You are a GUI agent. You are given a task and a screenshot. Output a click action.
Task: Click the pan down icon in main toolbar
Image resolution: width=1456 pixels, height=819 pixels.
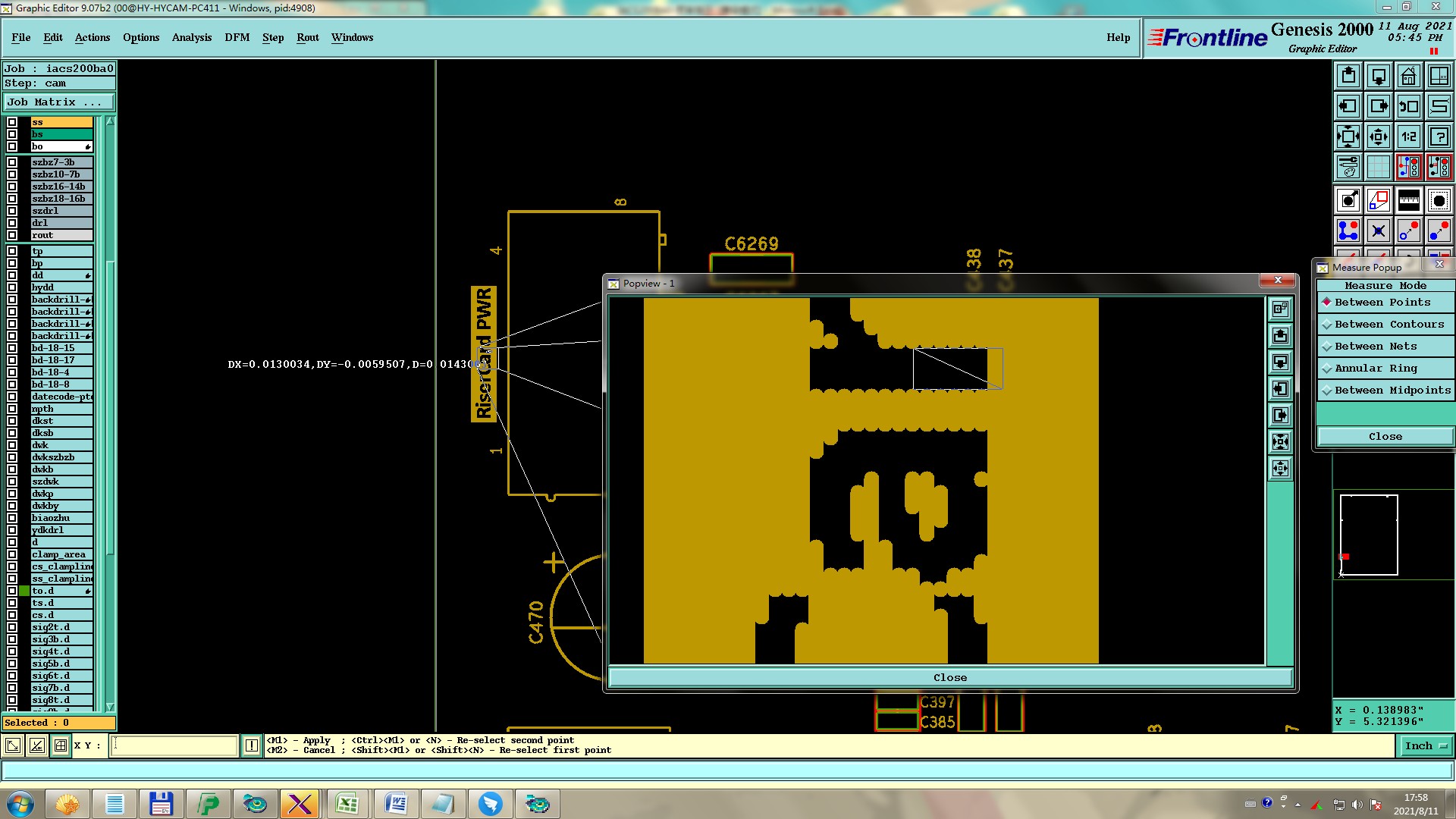[1378, 76]
